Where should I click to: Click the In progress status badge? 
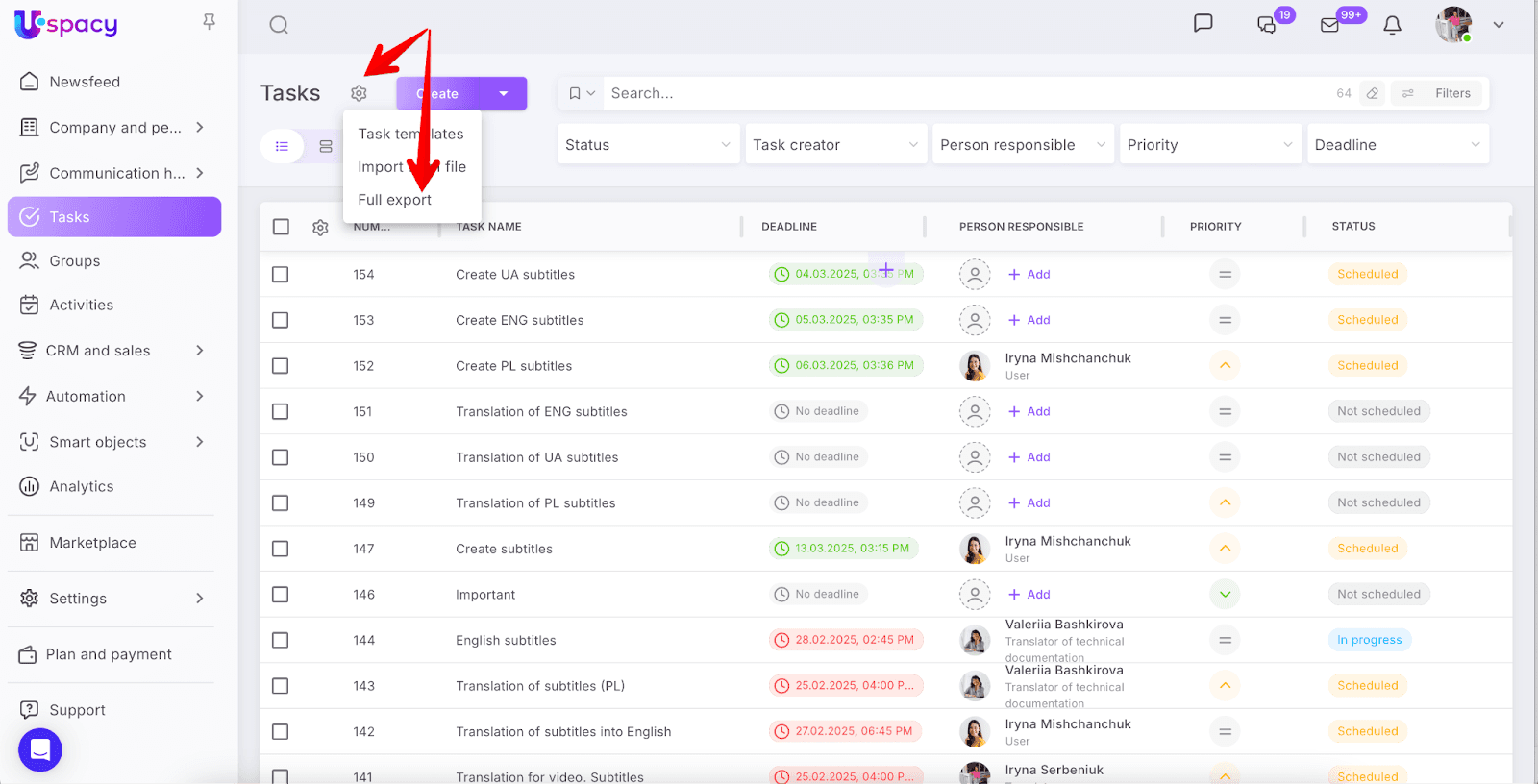coord(1369,640)
